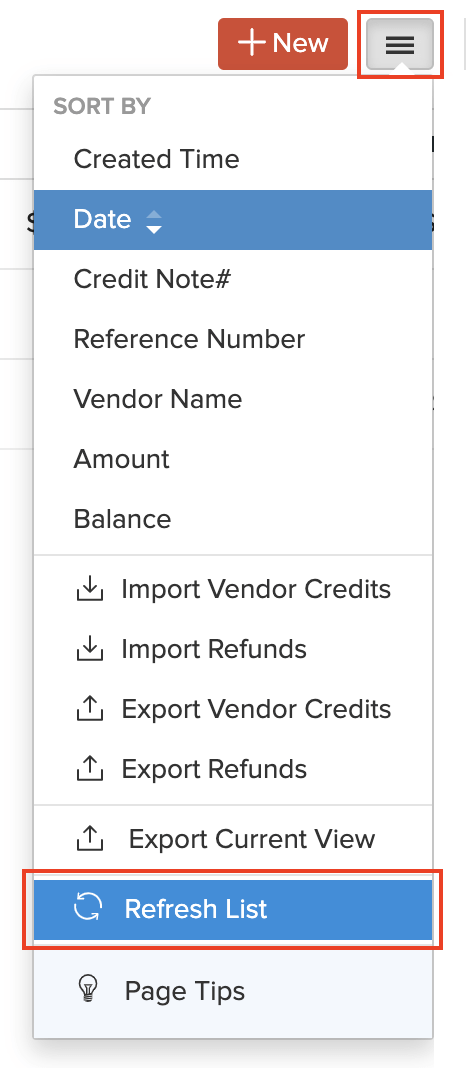The height and width of the screenshot is (1068, 470).
Task: Click the Export Current View upload icon
Action: 89,838
